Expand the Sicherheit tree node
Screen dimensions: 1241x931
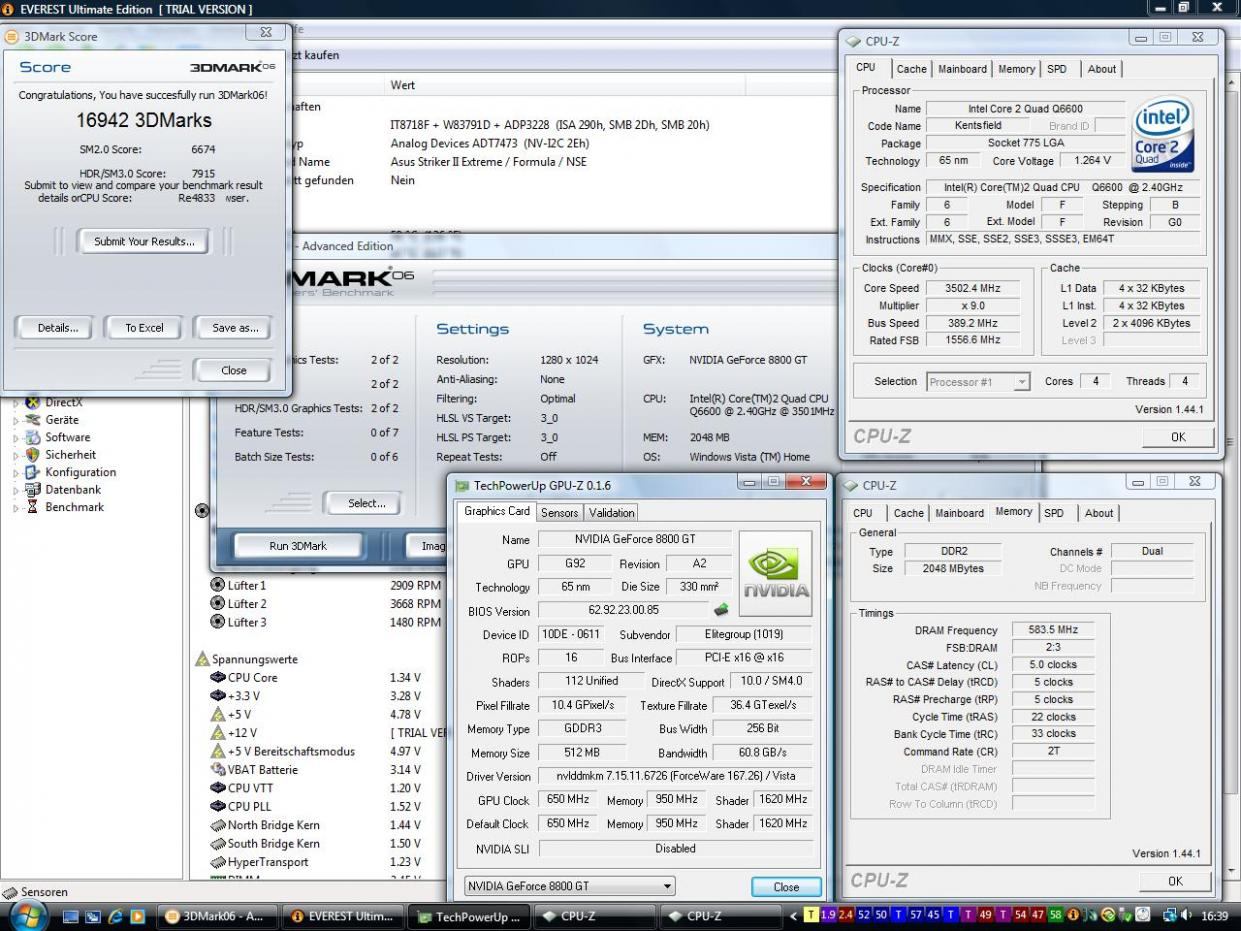click(15, 455)
